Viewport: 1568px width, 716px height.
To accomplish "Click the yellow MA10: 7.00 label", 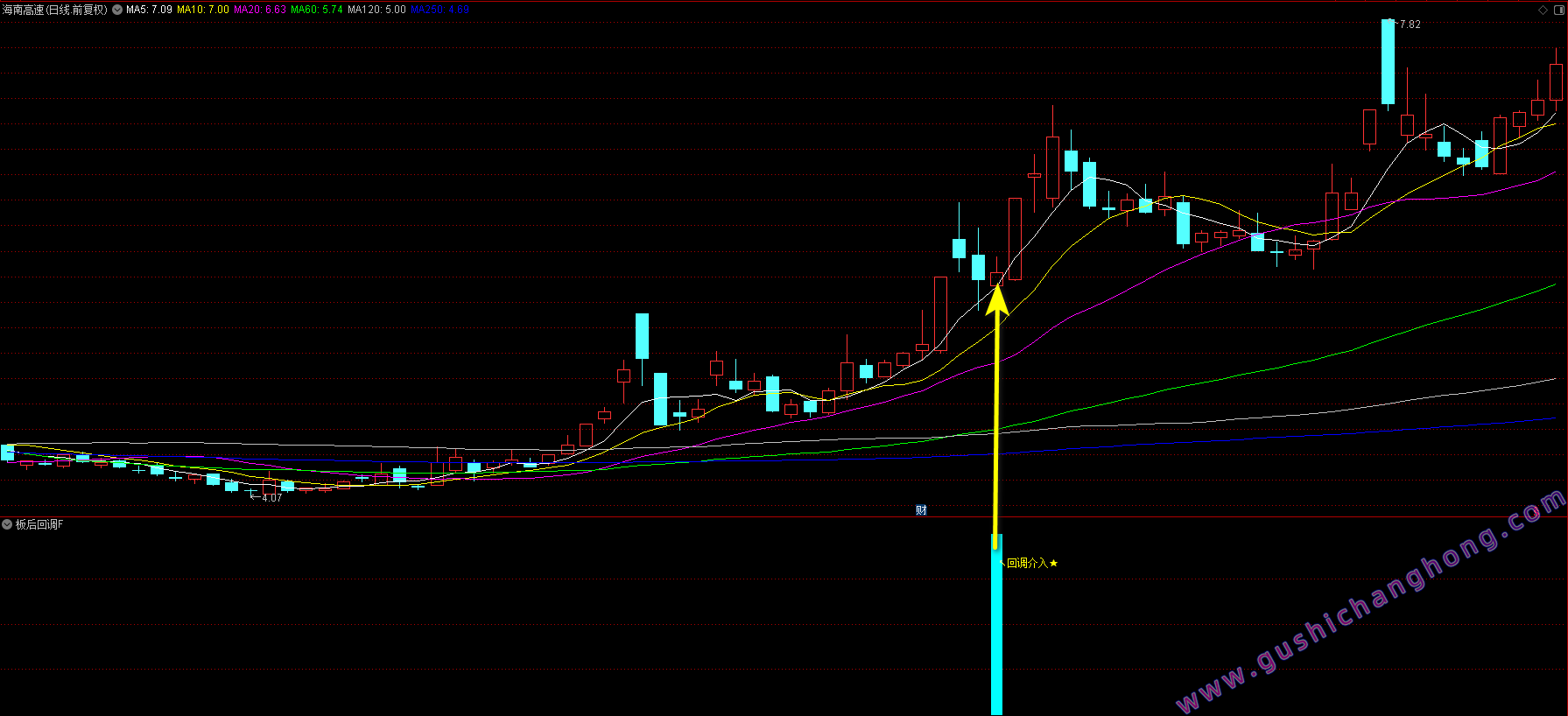I will 203,10.
